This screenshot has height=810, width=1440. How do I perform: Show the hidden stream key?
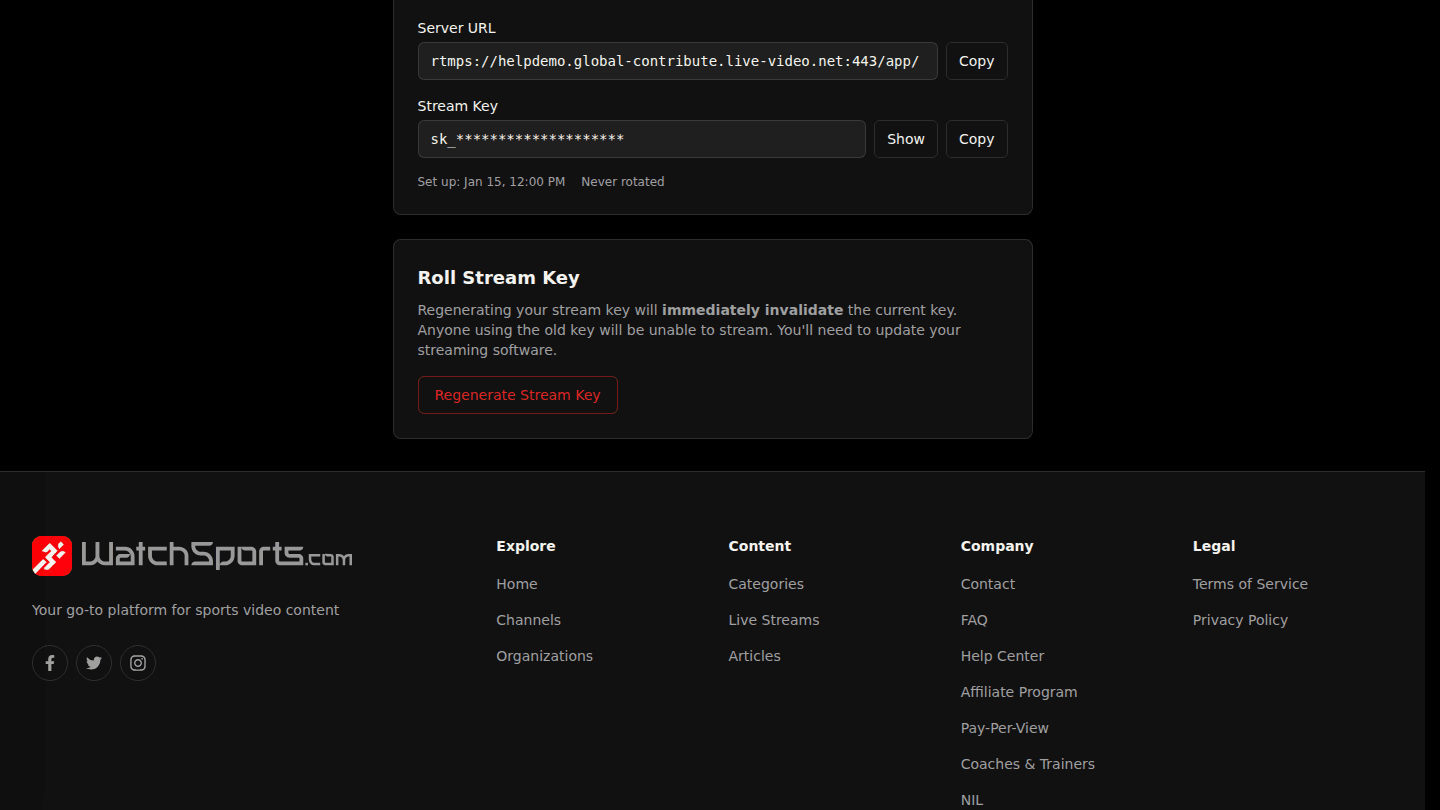(906, 139)
